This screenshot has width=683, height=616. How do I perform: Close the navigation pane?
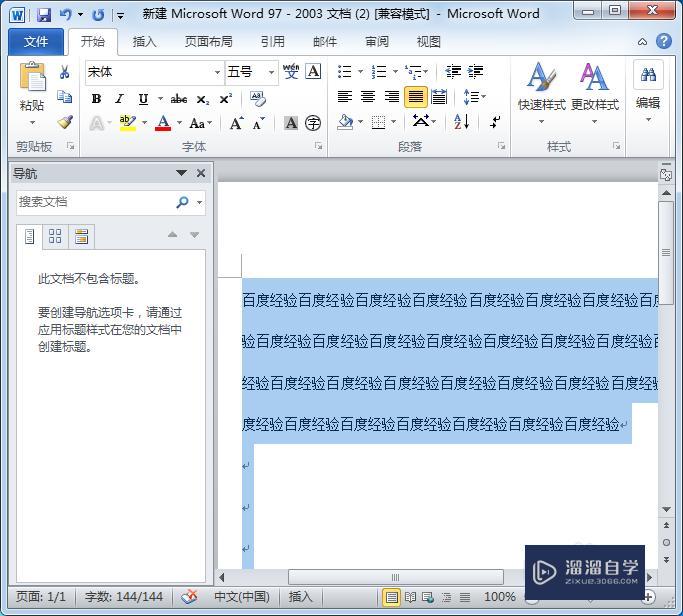pos(201,173)
